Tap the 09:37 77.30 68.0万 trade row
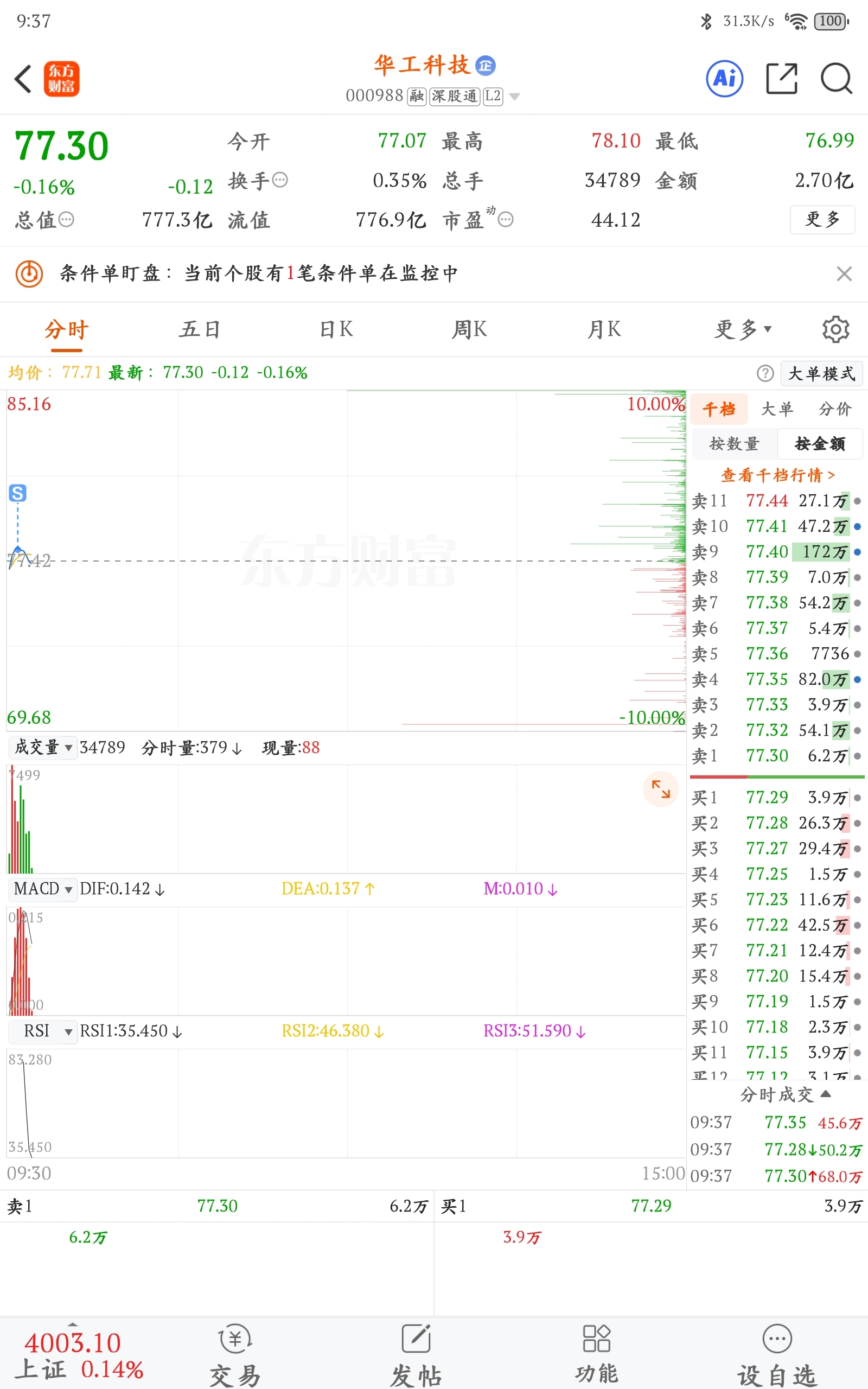This screenshot has height=1389, width=868. point(776,1176)
